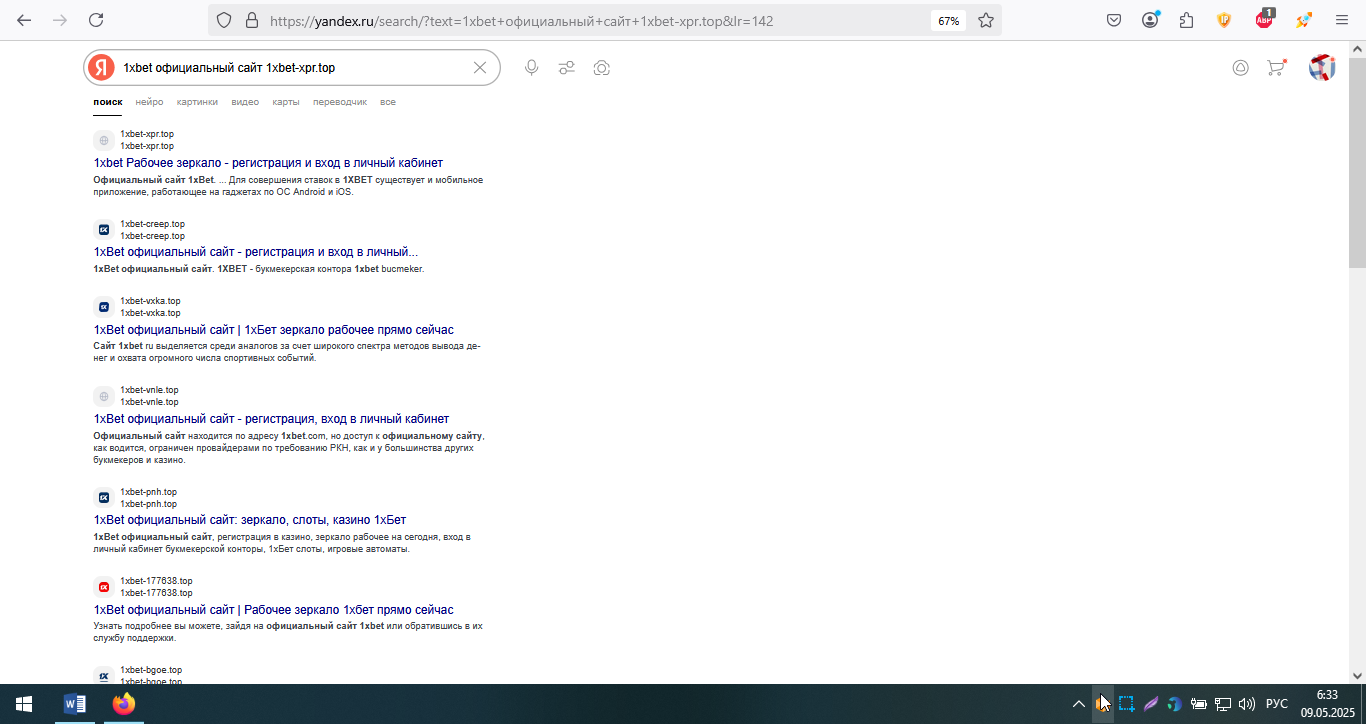The height and width of the screenshot is (724, 1366).
Task: Select the поиск tab
Action: point(108,102)
